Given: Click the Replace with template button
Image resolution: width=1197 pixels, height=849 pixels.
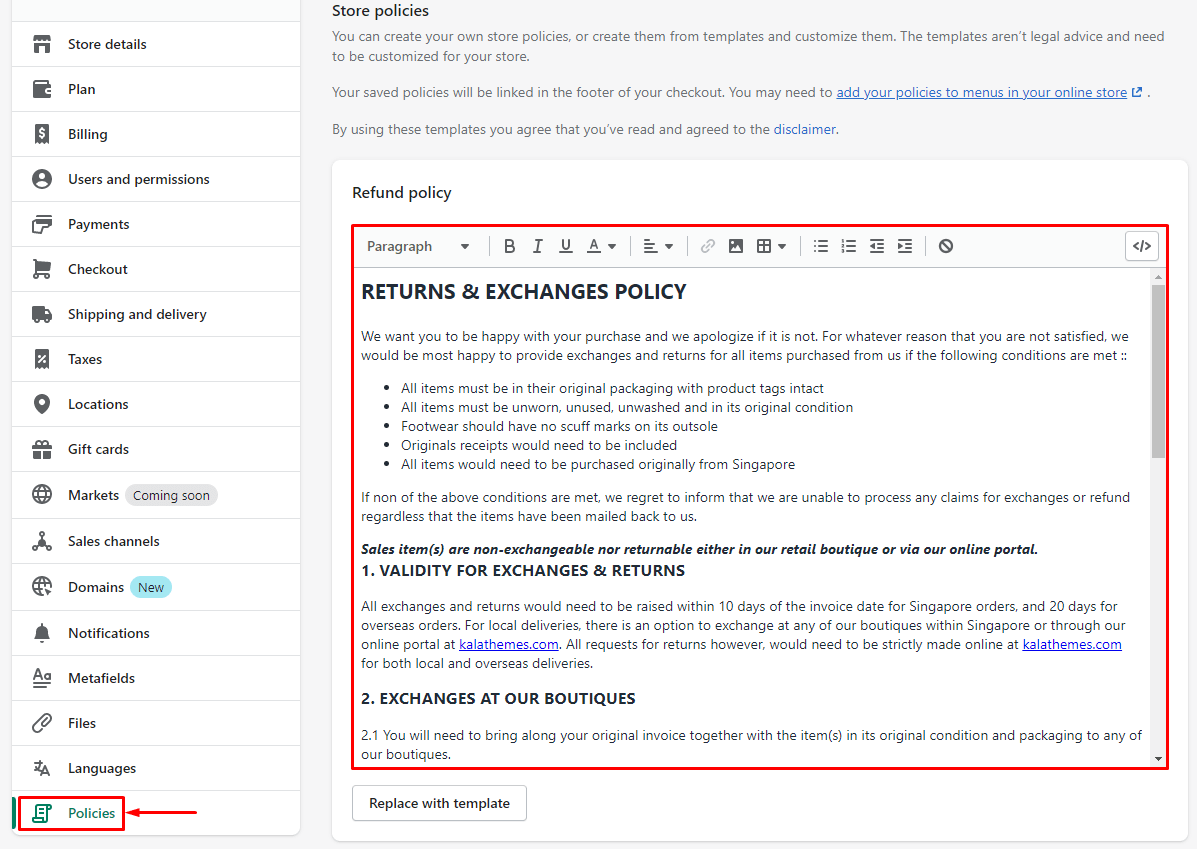Looking at the screenshot, I should pos(439,803).
